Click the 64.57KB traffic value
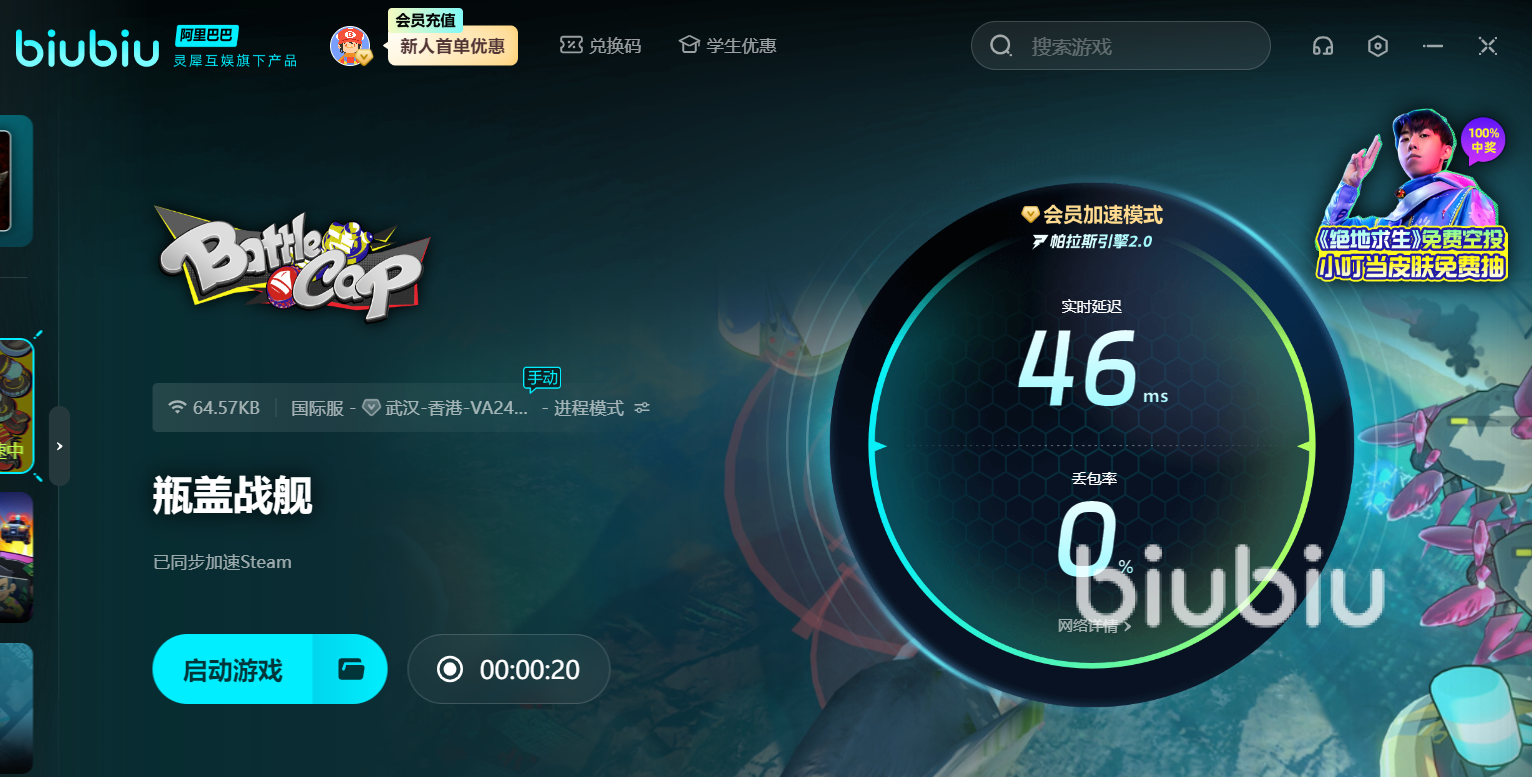Viewport: 1532px width, 777px height. (x=226, y=407)
